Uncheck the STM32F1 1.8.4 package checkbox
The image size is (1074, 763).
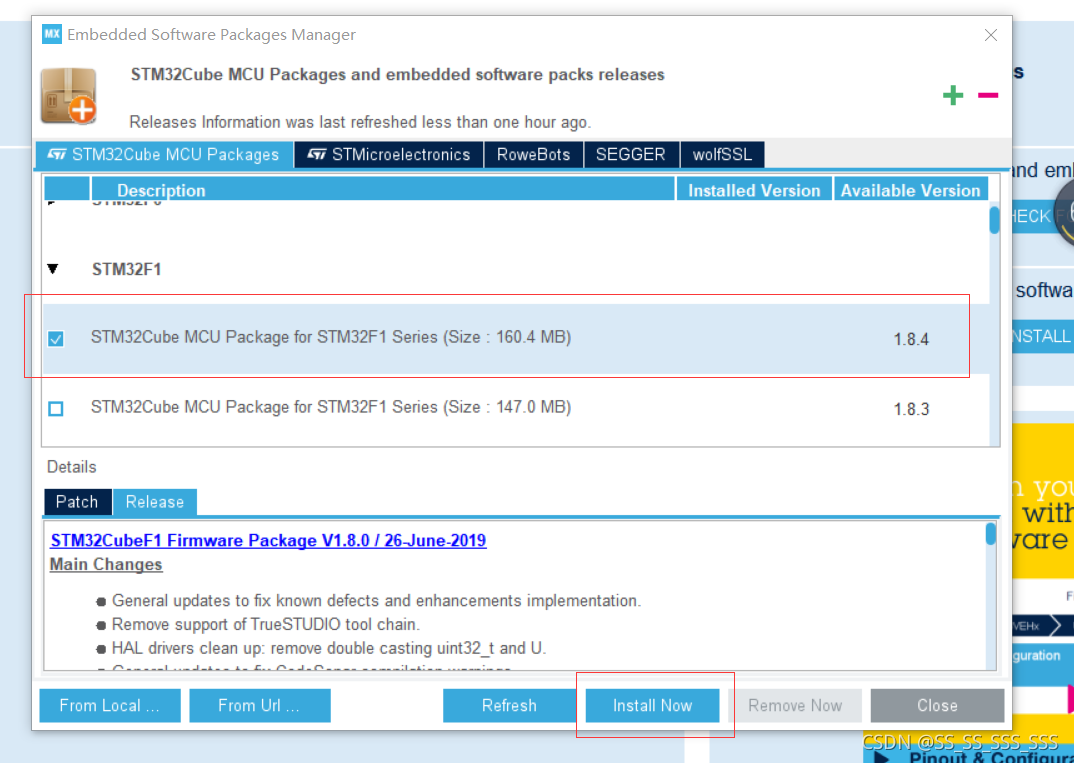[56, 338]
